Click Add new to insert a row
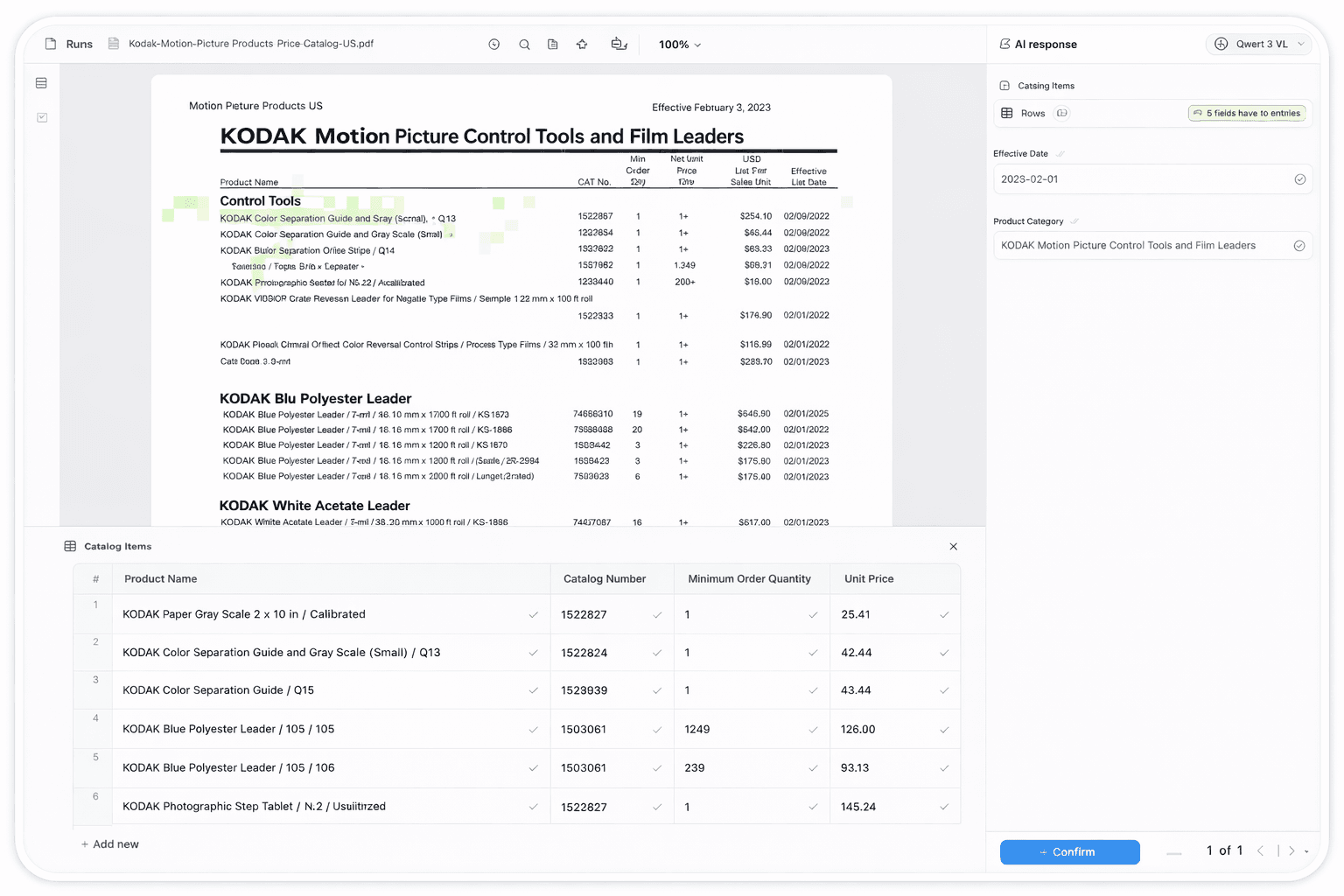Screen dimensions: 1344x896 [109, 843]
